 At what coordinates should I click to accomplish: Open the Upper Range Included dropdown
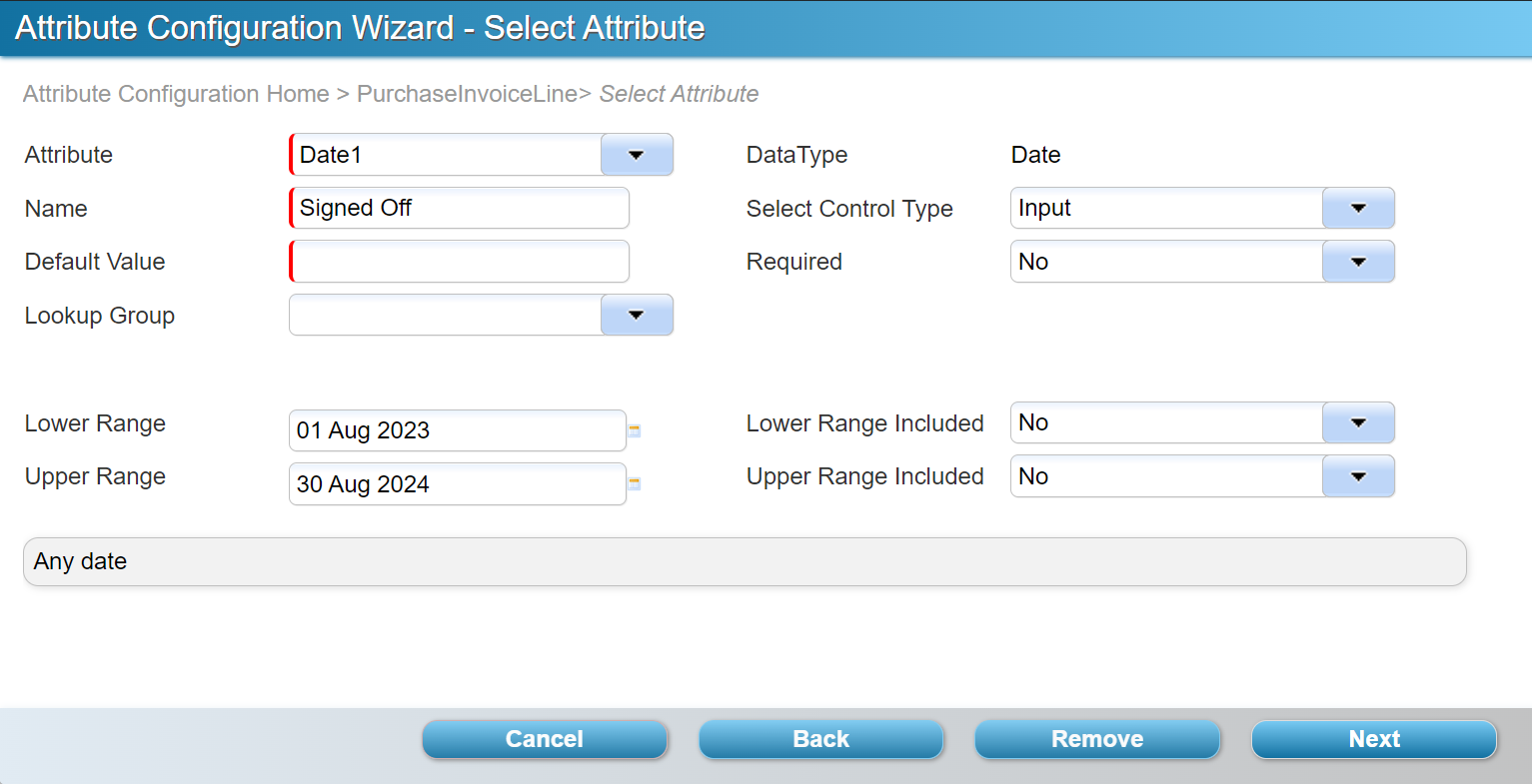(x=1357, y=477)
